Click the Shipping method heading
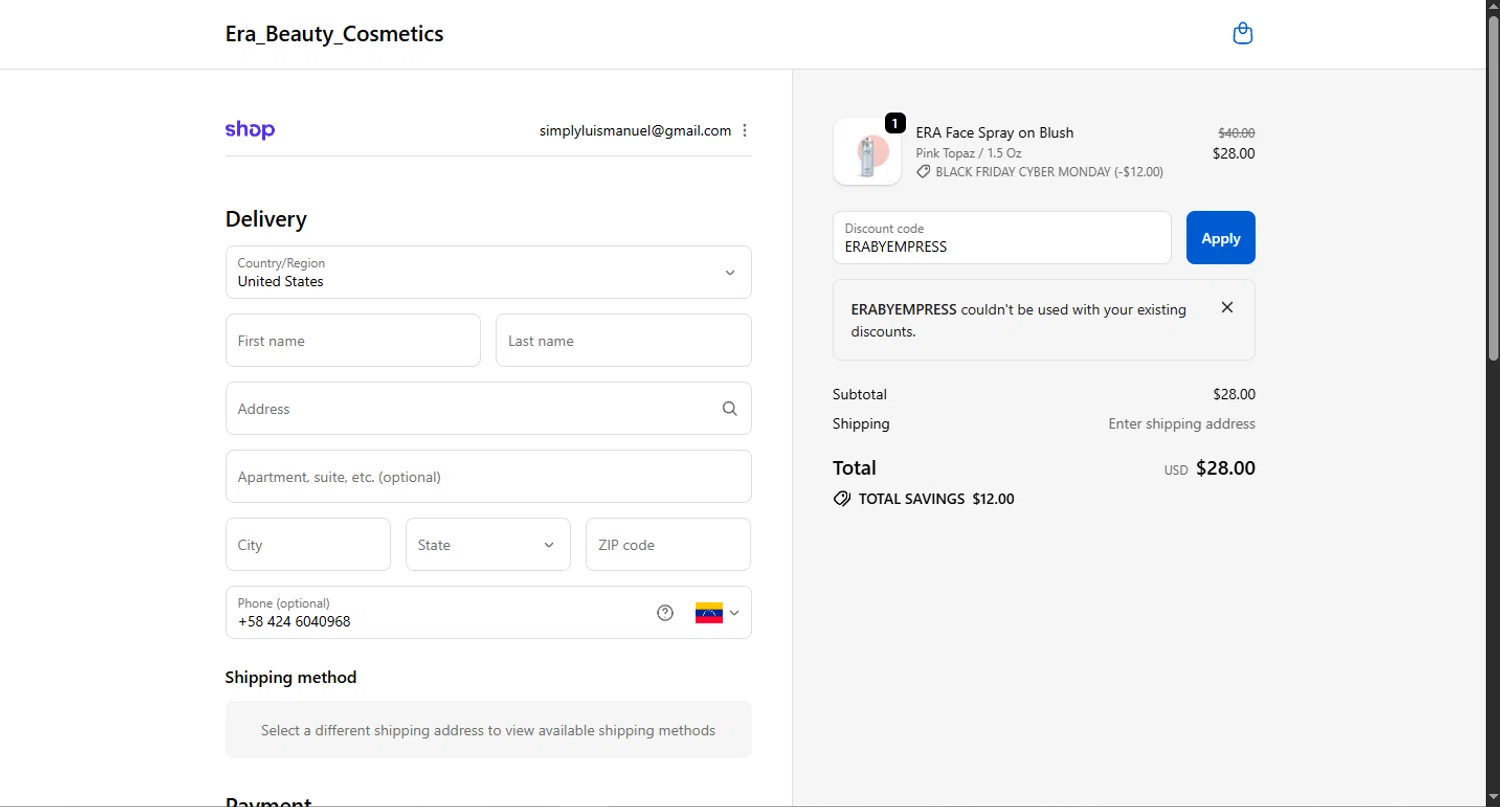 pyautogui.click(x=290, y=677)
